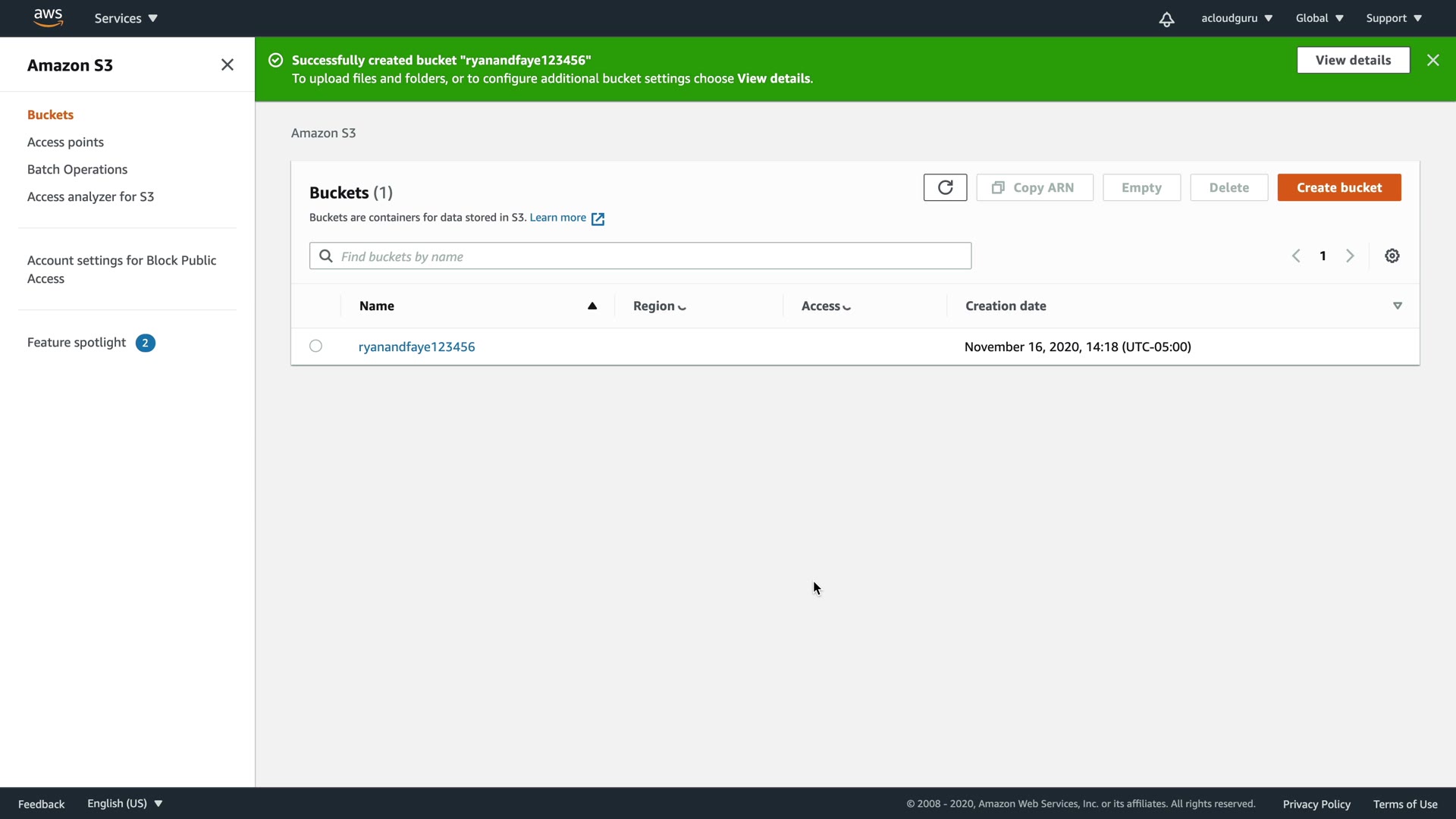Open the acloudguru account dropdown
Viewport: 1456px width, 819px height.
(1236, 18)
